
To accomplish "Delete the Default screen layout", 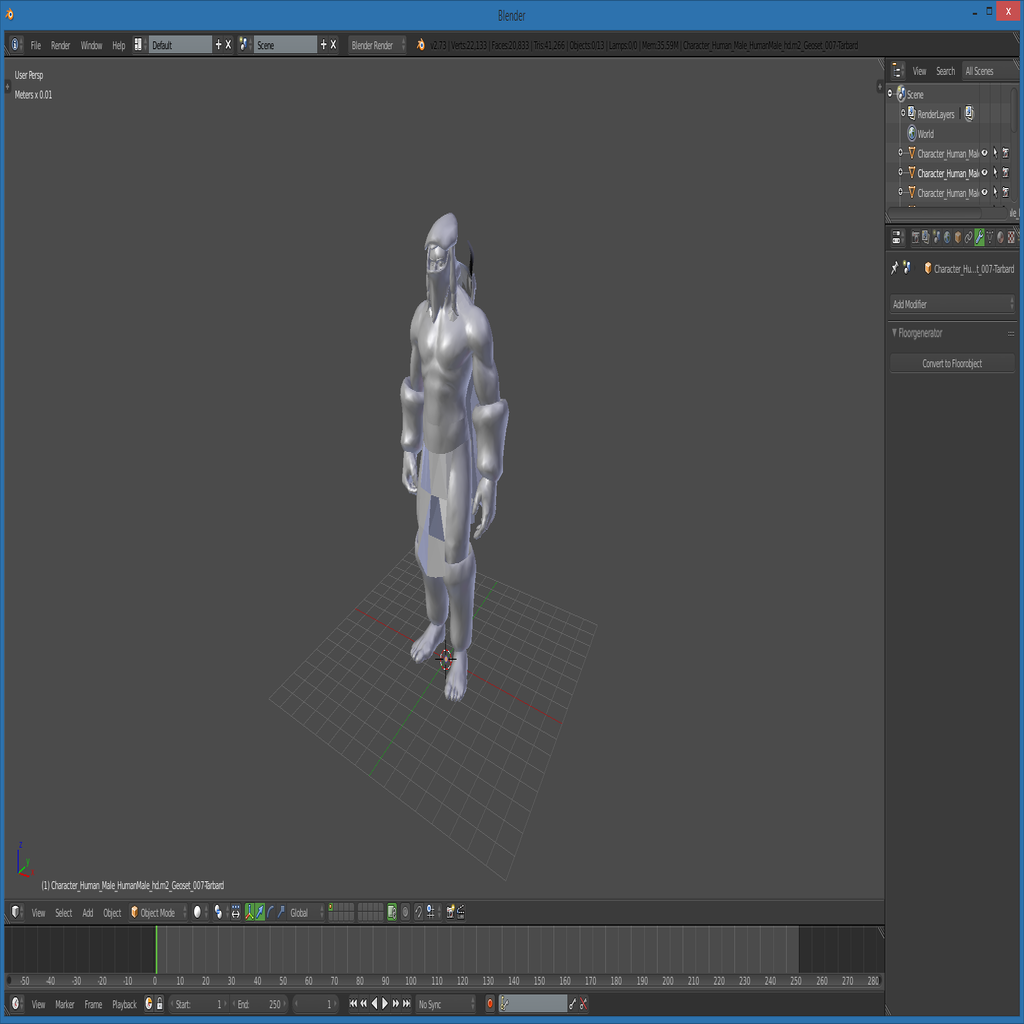I will [x=228, y=44].
